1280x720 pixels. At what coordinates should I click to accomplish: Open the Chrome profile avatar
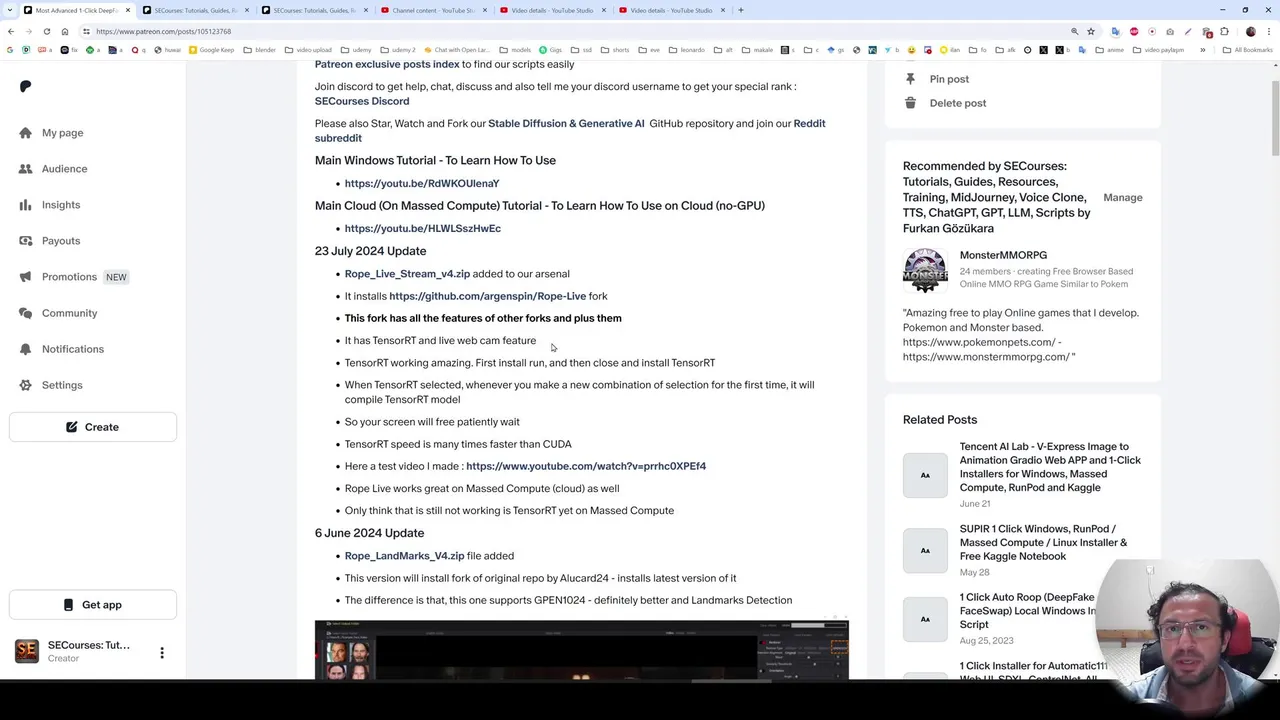click(1250, 31)
